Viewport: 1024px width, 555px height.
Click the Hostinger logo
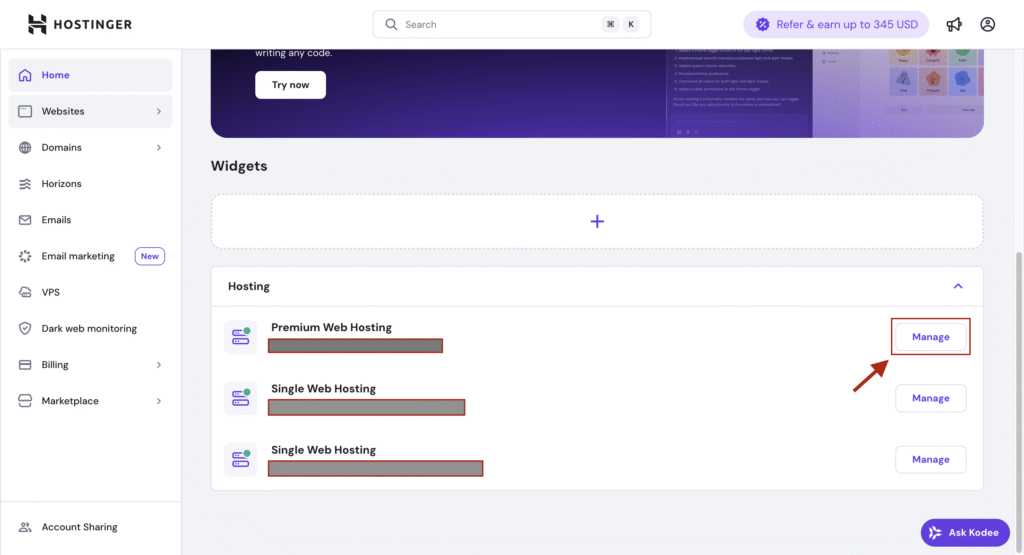79,24
